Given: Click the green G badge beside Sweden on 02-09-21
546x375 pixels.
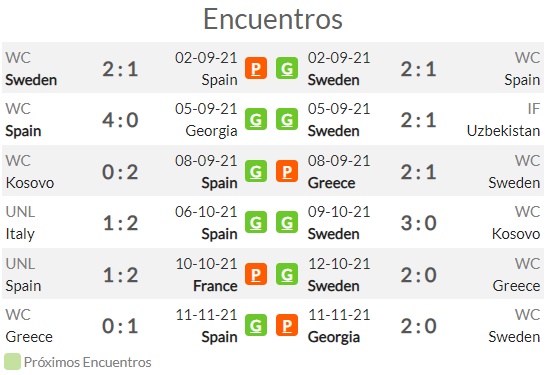Looking at the screenshot, I should click(x=287, y=68).
